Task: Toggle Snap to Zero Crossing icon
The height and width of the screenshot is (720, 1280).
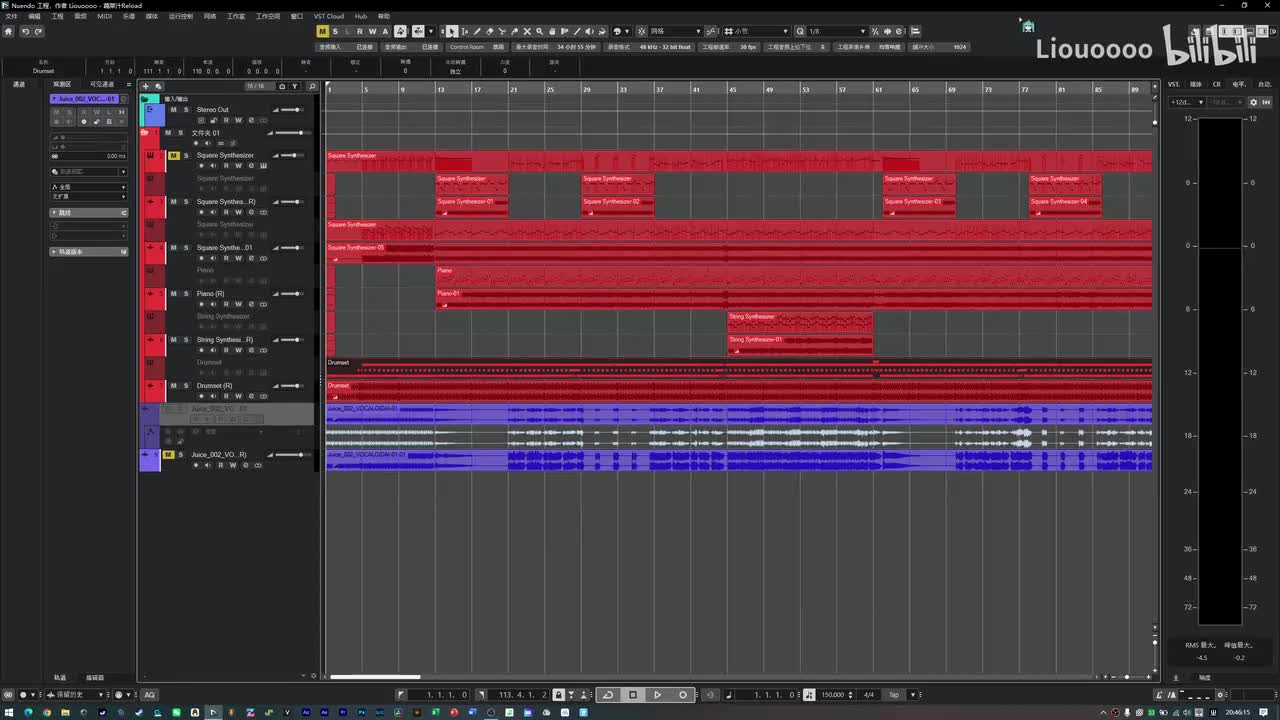Action: [x=711, y=31]
